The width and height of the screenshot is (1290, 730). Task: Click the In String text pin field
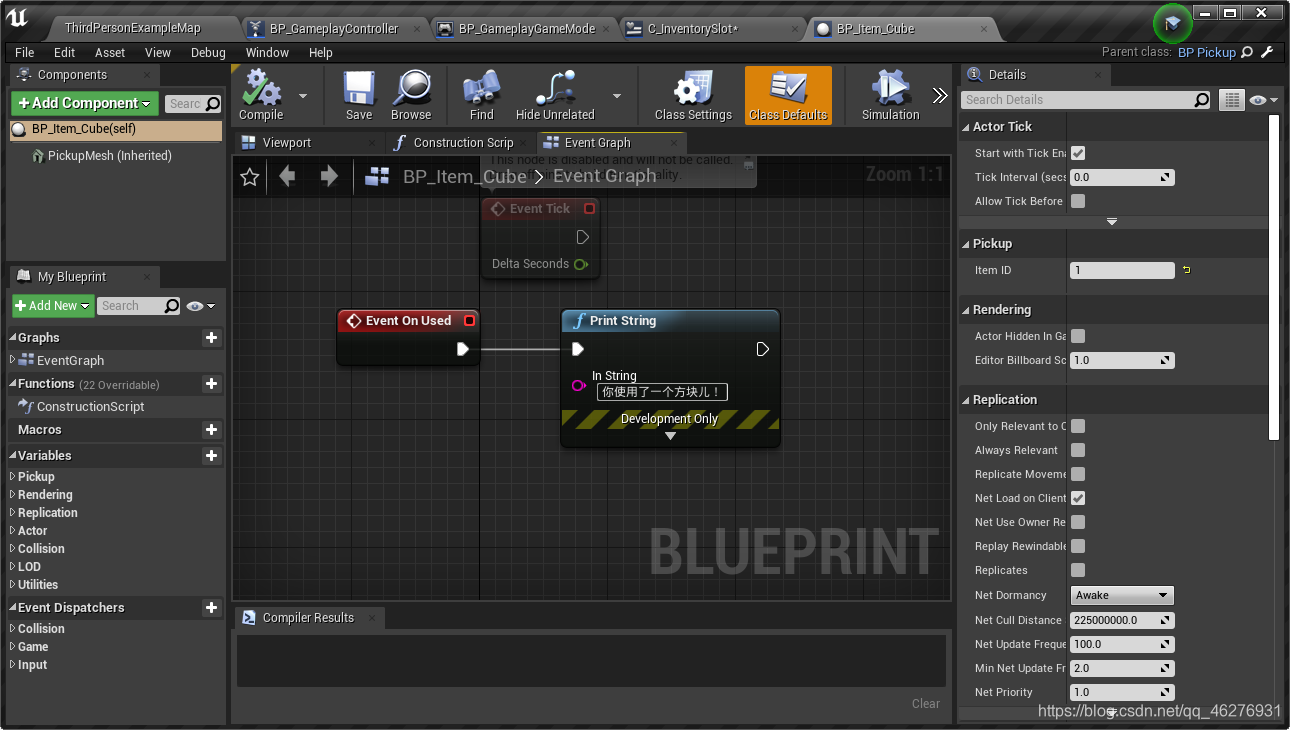(662, 392)
